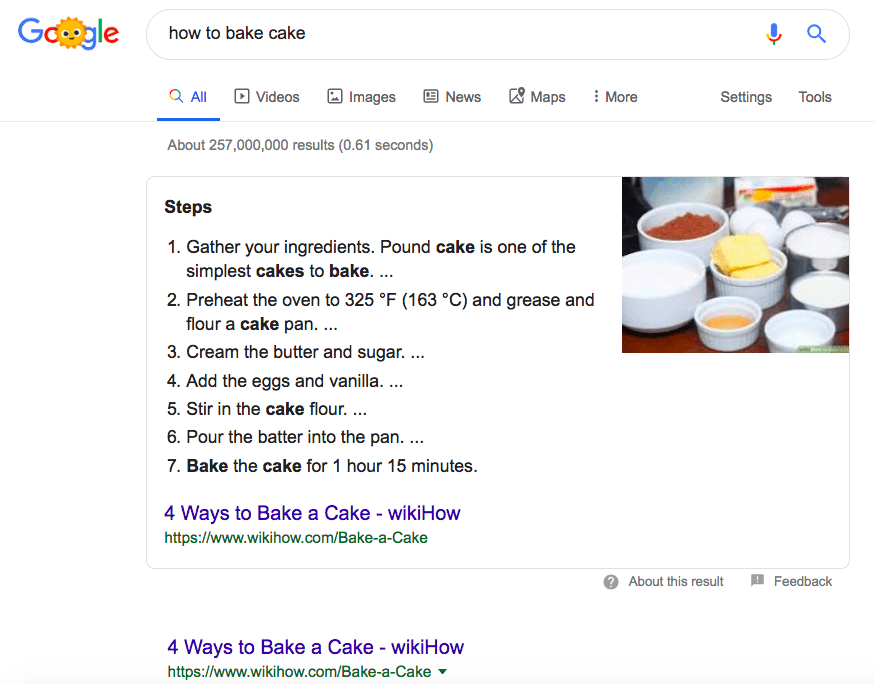Click the Videos play icon

[x=242, y=96]
